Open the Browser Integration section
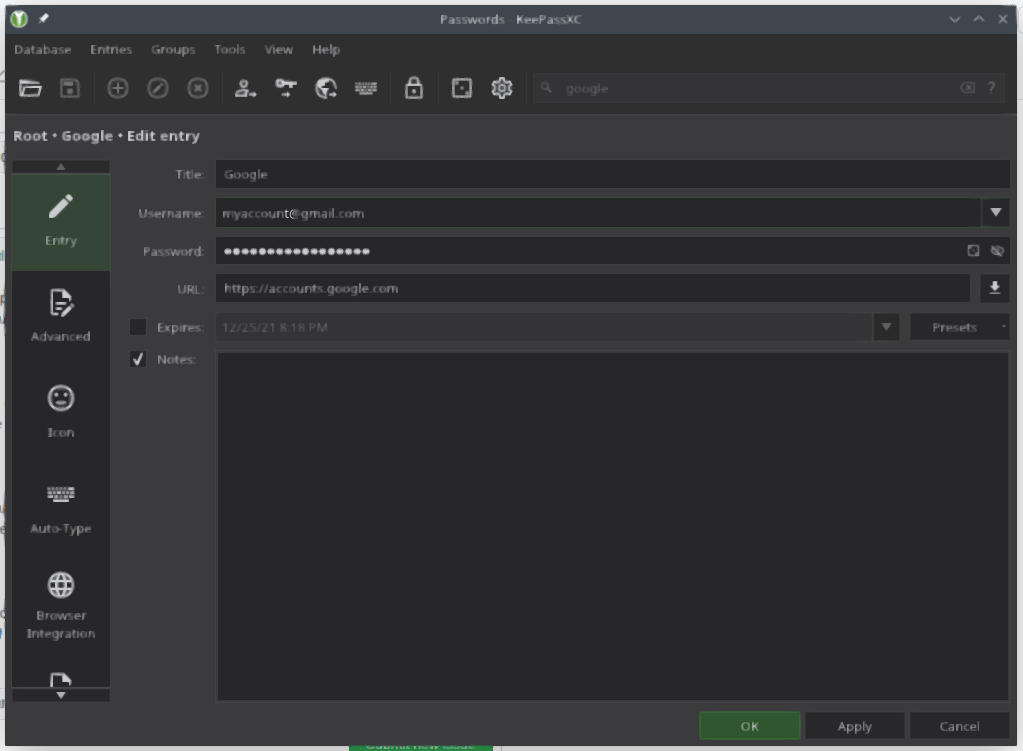1023x751 pixels. coord(61,605)
